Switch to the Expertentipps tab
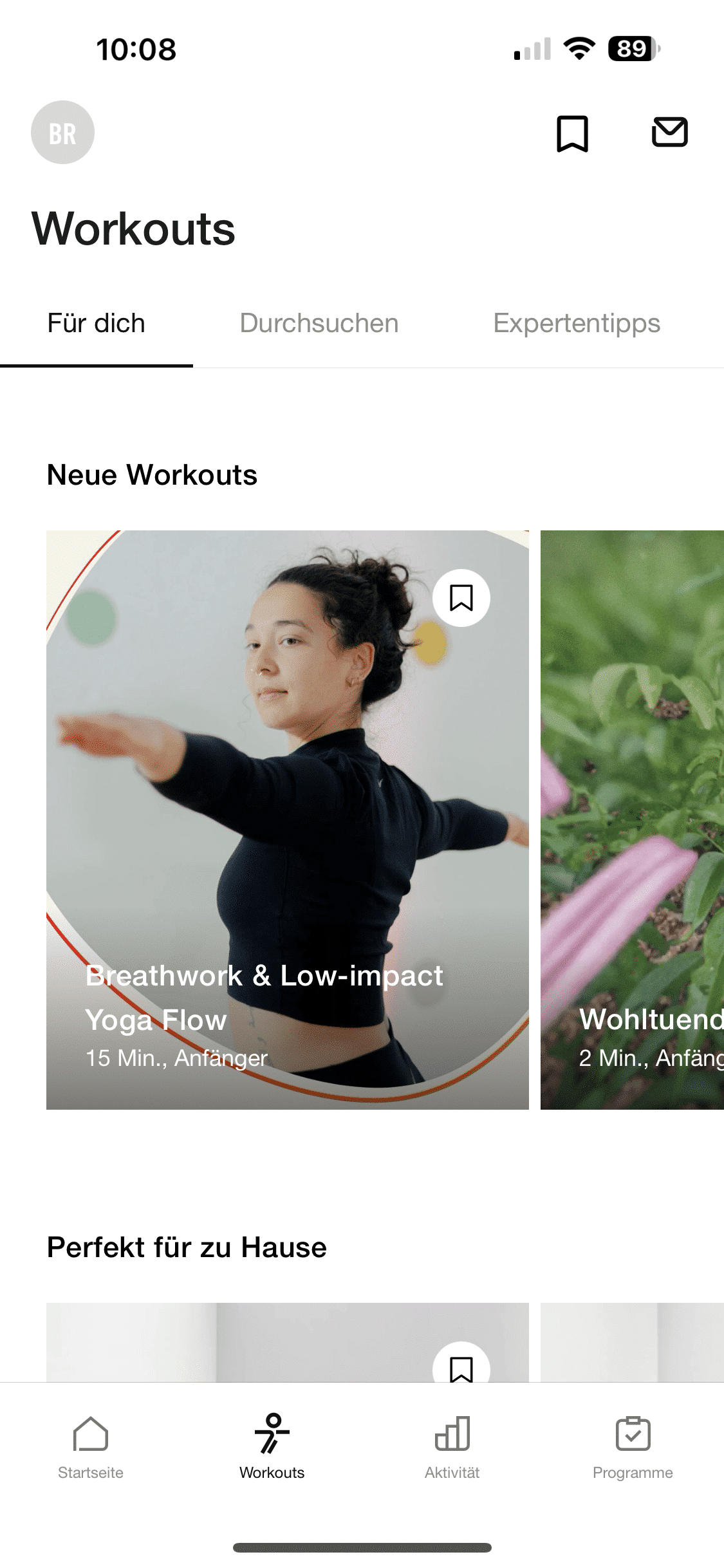 (x=577, y=323)
